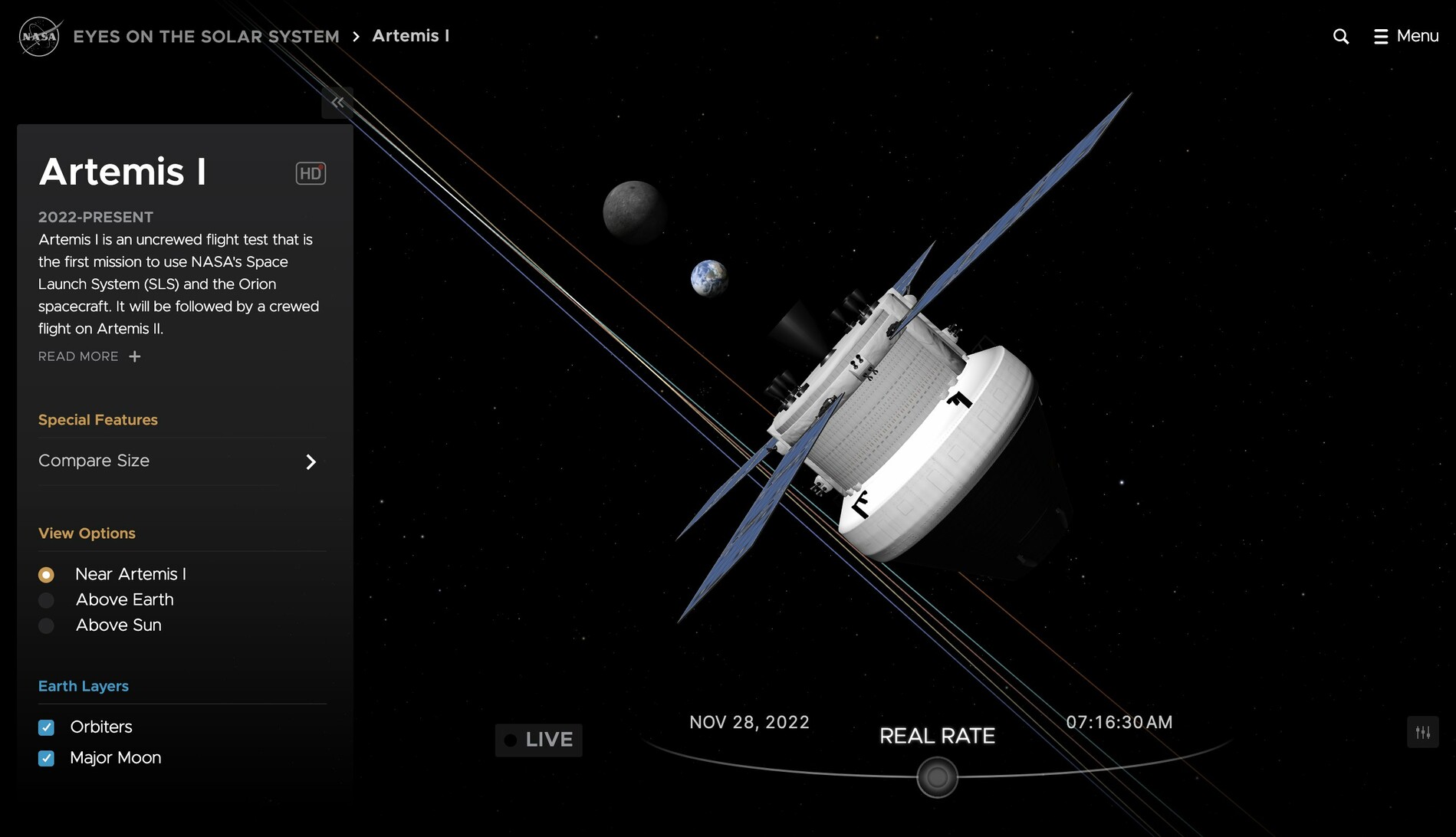Collapse the side panel with double-chevron

tap(337, 102)
